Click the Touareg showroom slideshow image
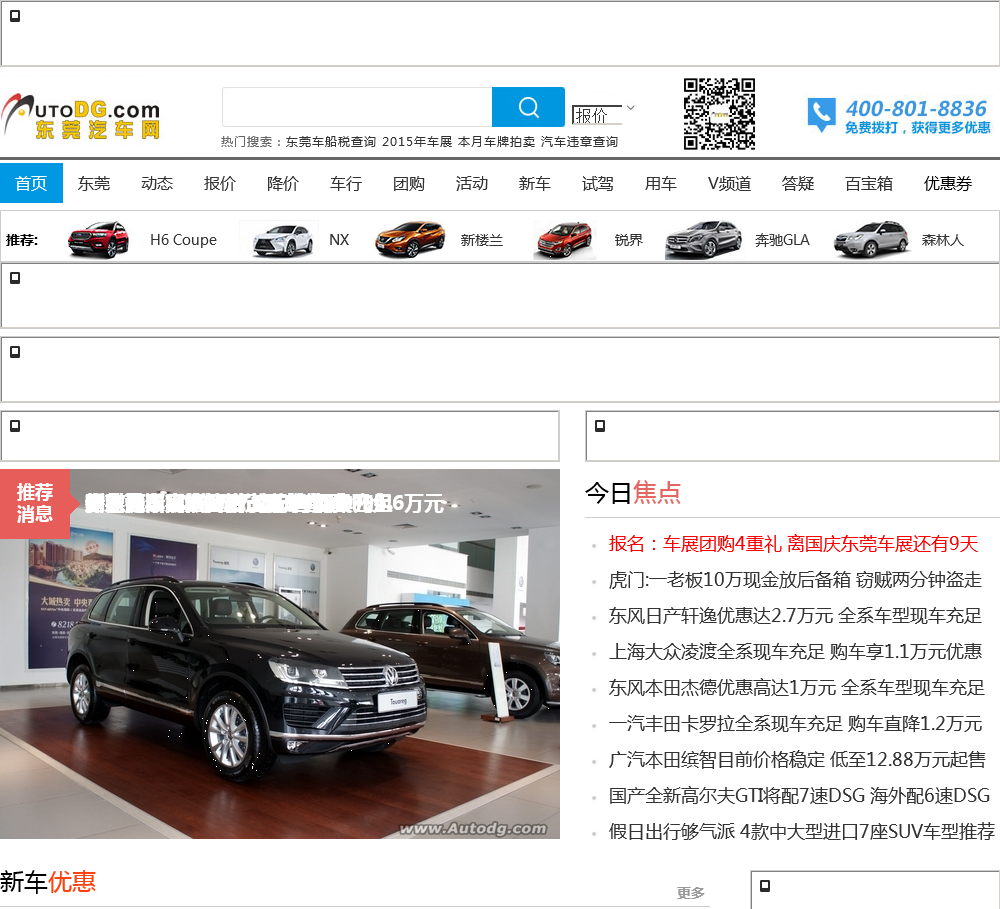1000x909 pixels. [280, 654]
